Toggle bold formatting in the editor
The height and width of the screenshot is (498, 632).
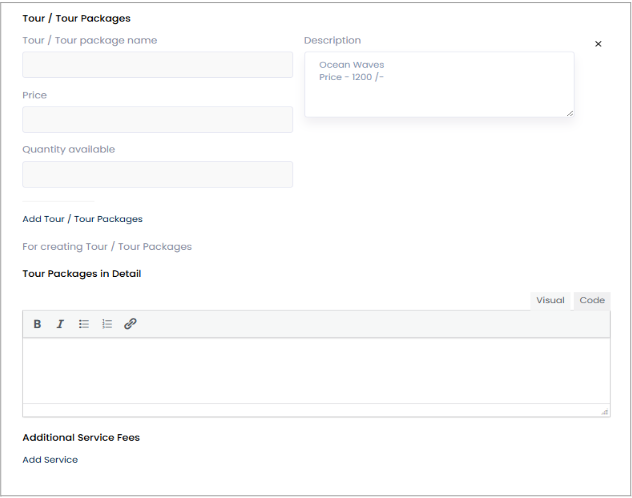pos(37,324)
